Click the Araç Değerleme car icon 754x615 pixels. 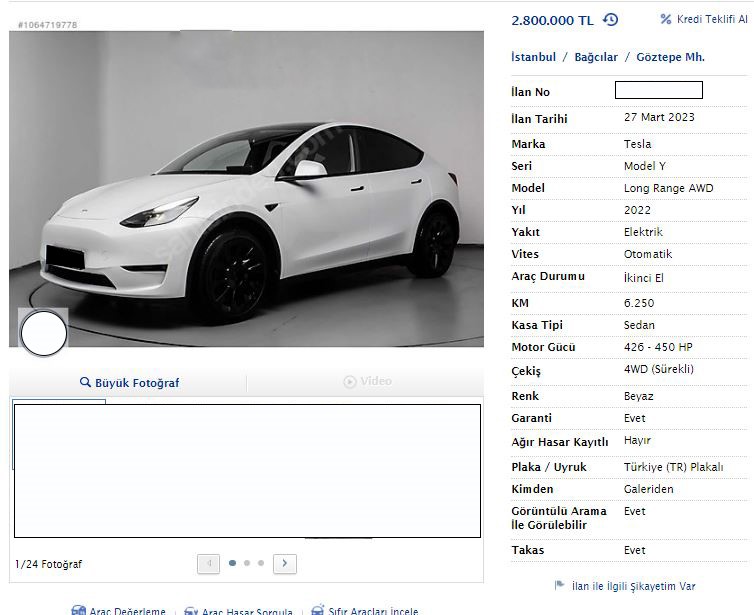(78, 610)
